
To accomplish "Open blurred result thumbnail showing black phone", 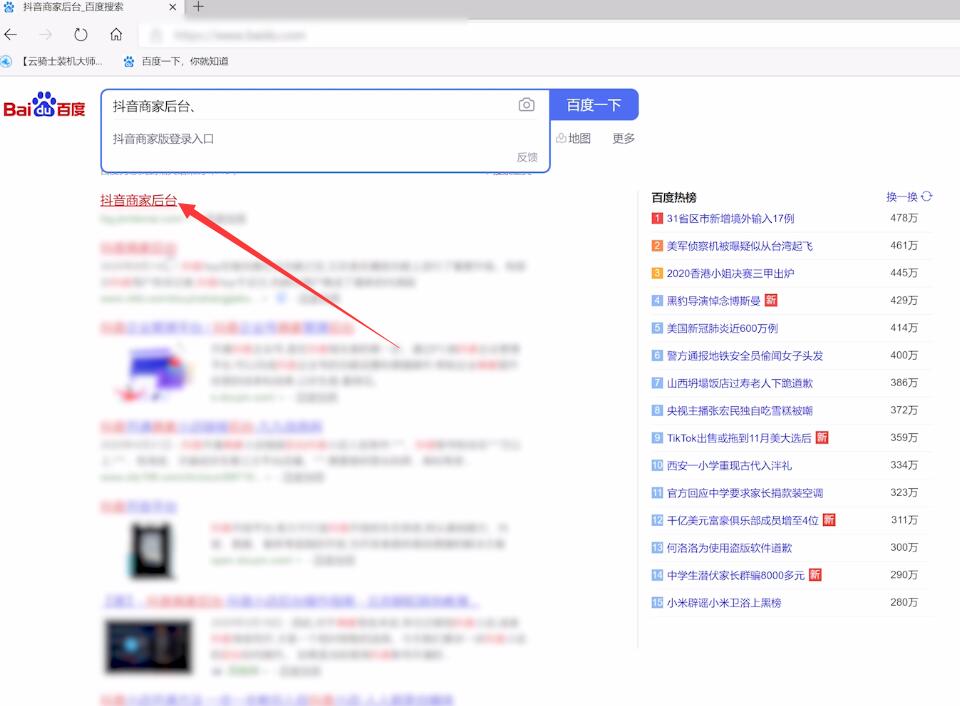I will coord(151,549).
